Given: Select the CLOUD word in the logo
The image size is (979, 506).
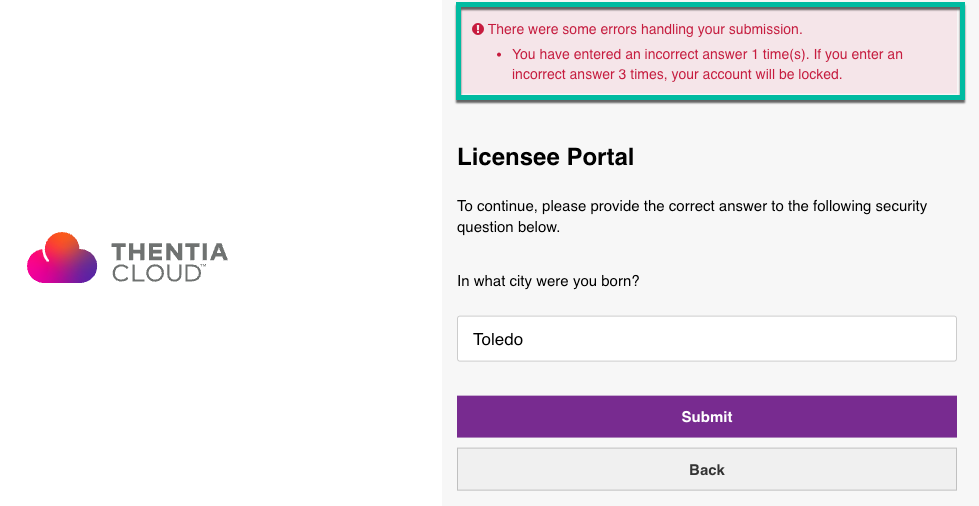Looking at the screenshot, I should coord(156,273).
